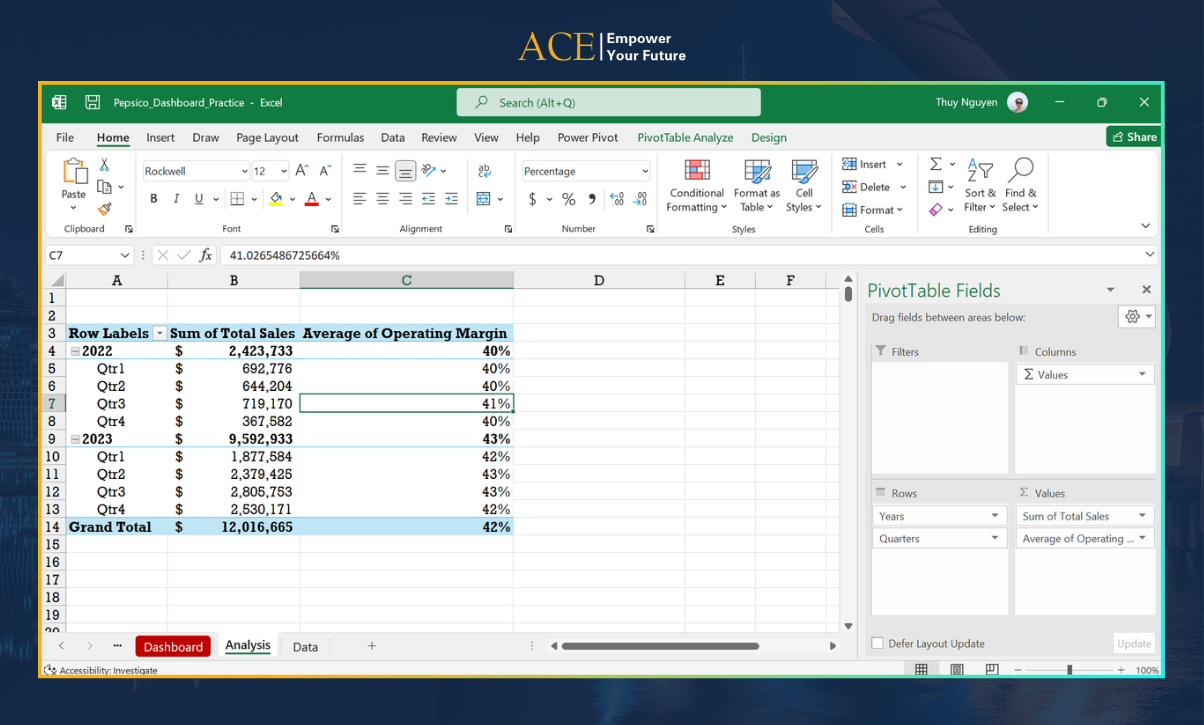Viewport: 1204px width, 725px height.
Task: Enable the Defer Layout Update checkbox
Action: pyautogui.click(x=878, y=643)
